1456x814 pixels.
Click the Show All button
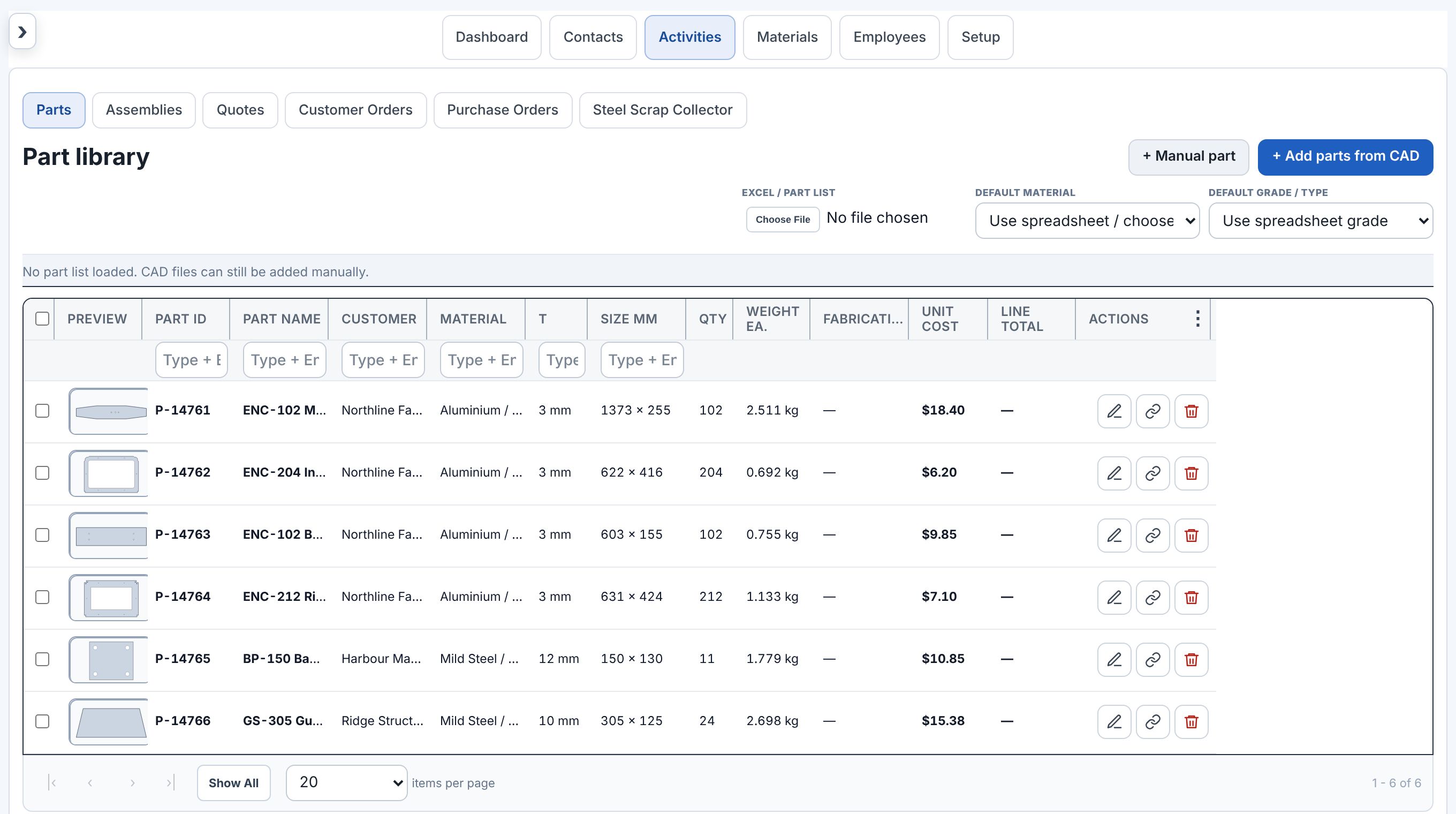pos(233,783)
